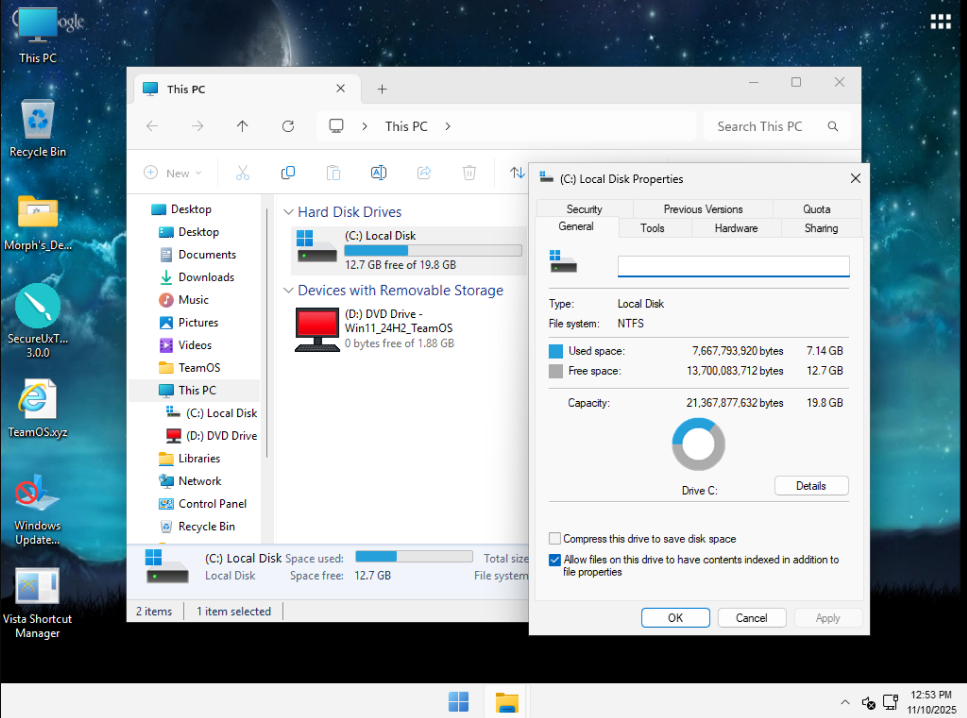Click the Details button
Image resolution: width=967 pixels, height=718 pixels.
point(811,486)
